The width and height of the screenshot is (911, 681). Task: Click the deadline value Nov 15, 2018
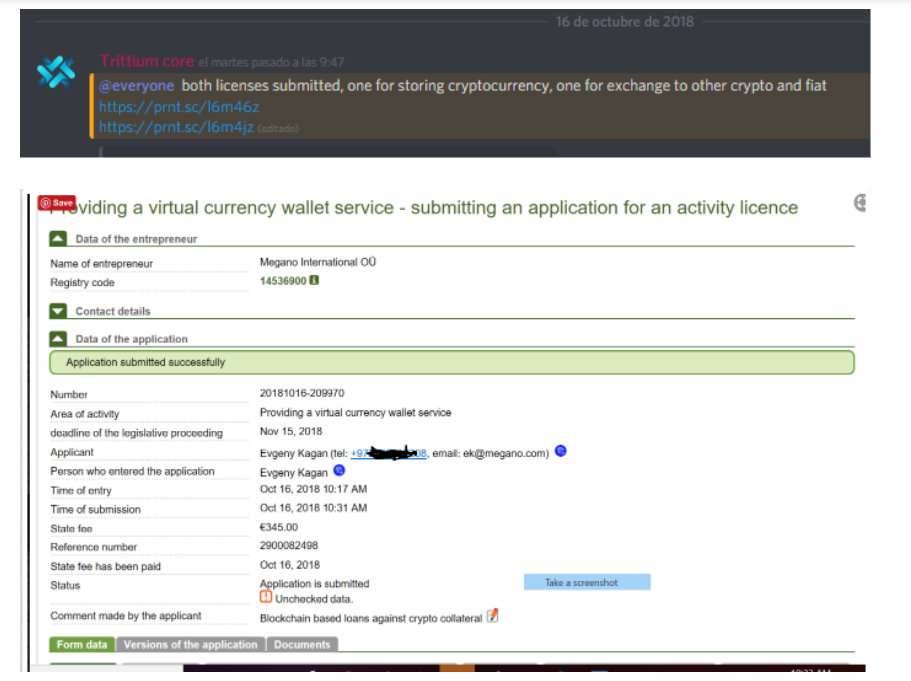291,431
